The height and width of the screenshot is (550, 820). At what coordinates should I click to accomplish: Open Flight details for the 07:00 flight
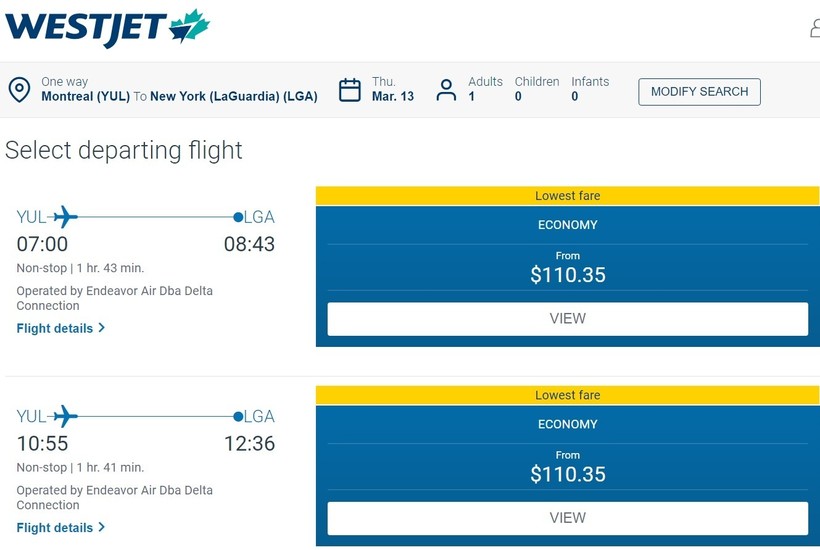[55, 328]
